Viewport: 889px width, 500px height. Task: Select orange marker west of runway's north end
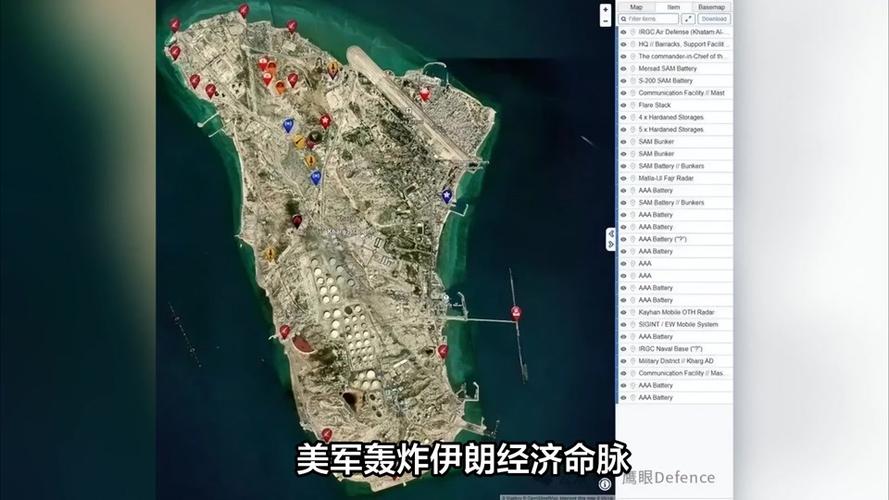coord(333,69)
